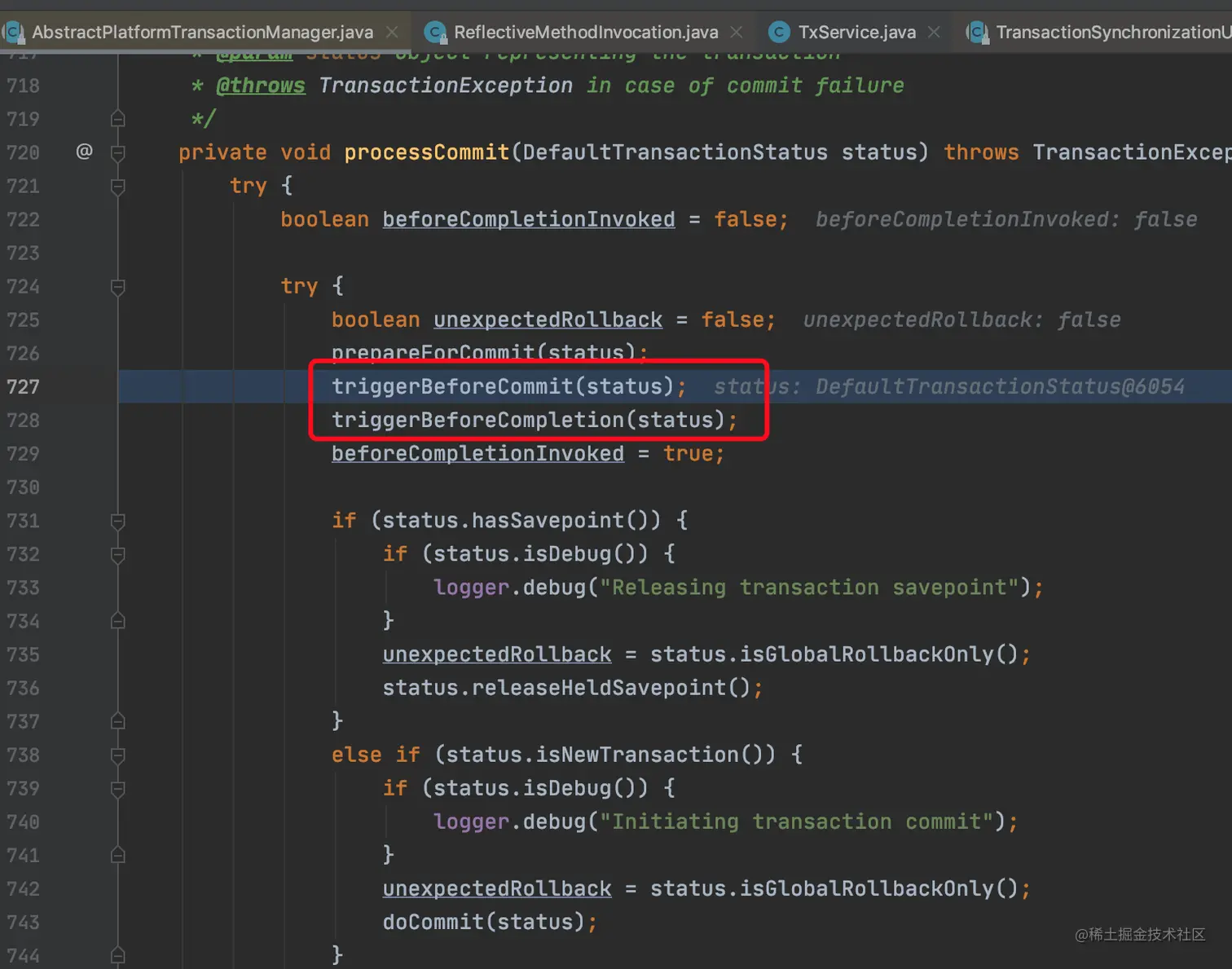Close the ReflectiveMethodInvocation.java tab
The height and width of the screenshot is (969, 1232).
tap(737, 33)
